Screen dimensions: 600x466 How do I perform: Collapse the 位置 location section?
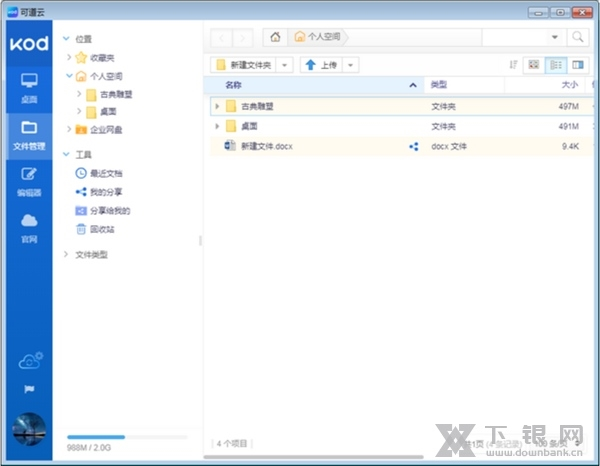click(66, 39)
